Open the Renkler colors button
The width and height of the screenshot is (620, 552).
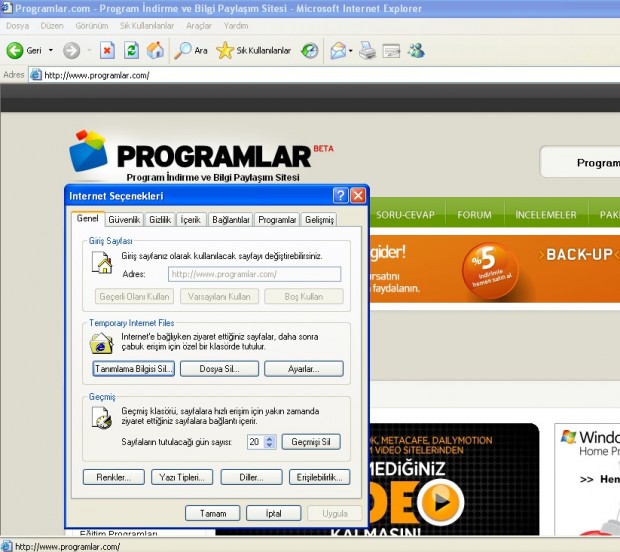click(114, 477)
